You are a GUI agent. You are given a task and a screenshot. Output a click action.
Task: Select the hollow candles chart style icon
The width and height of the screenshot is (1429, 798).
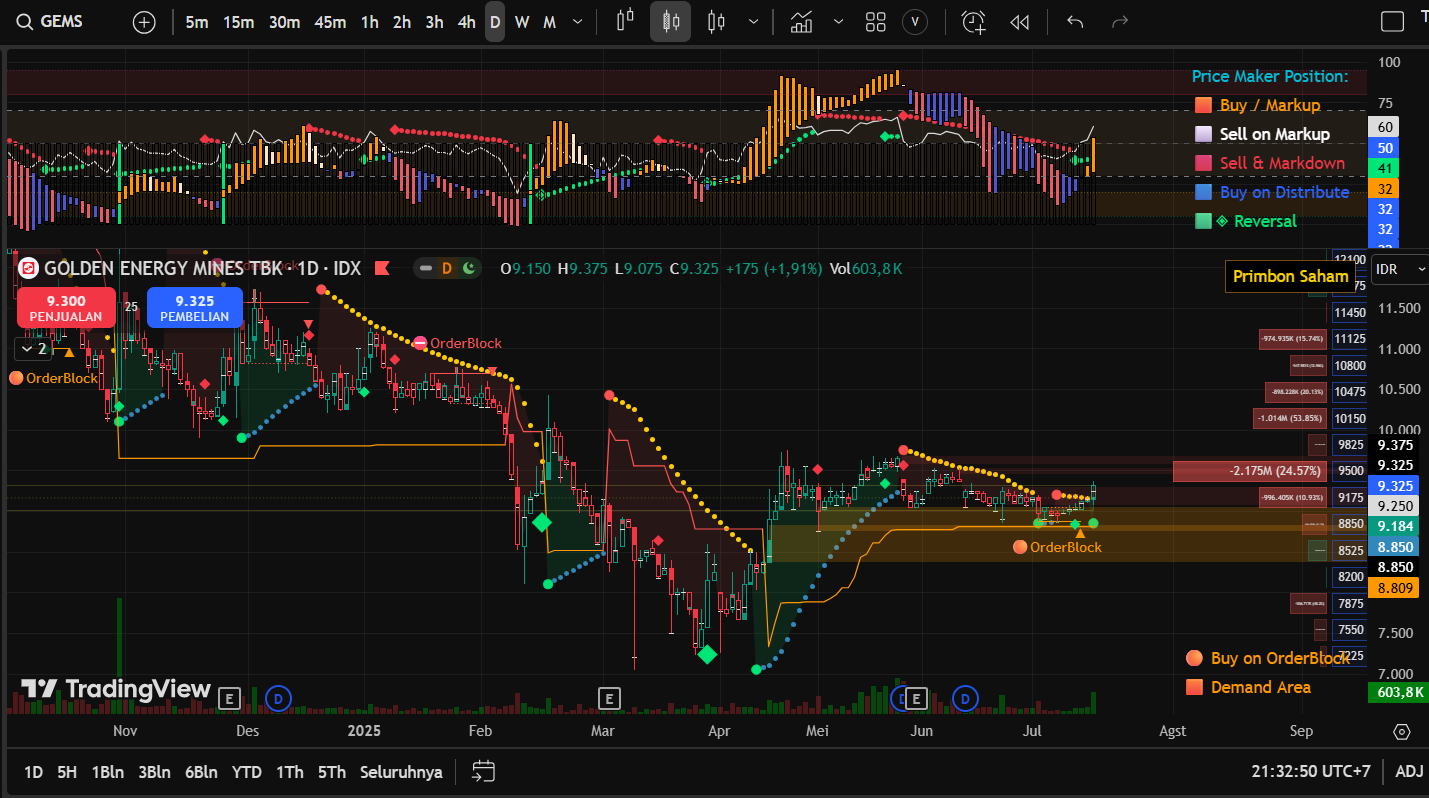[x=714, y=21]
